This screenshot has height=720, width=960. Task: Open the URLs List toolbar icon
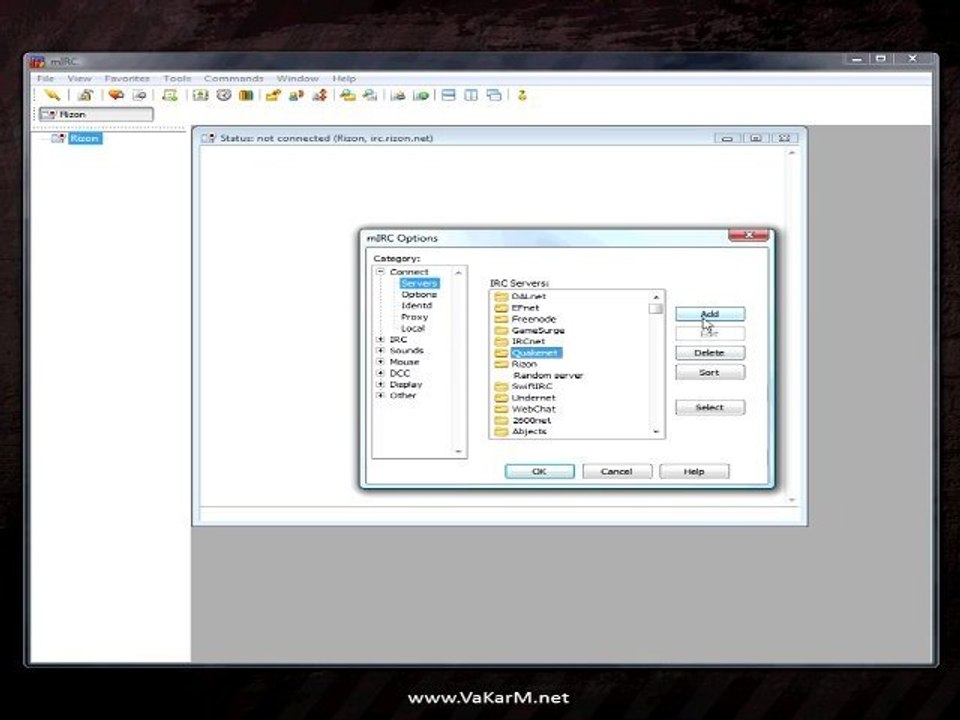point(421,95)
